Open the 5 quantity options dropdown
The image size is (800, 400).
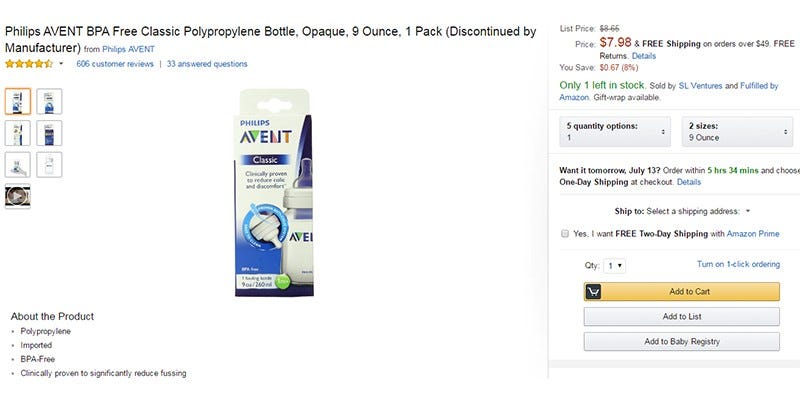[x=615, y=132]
